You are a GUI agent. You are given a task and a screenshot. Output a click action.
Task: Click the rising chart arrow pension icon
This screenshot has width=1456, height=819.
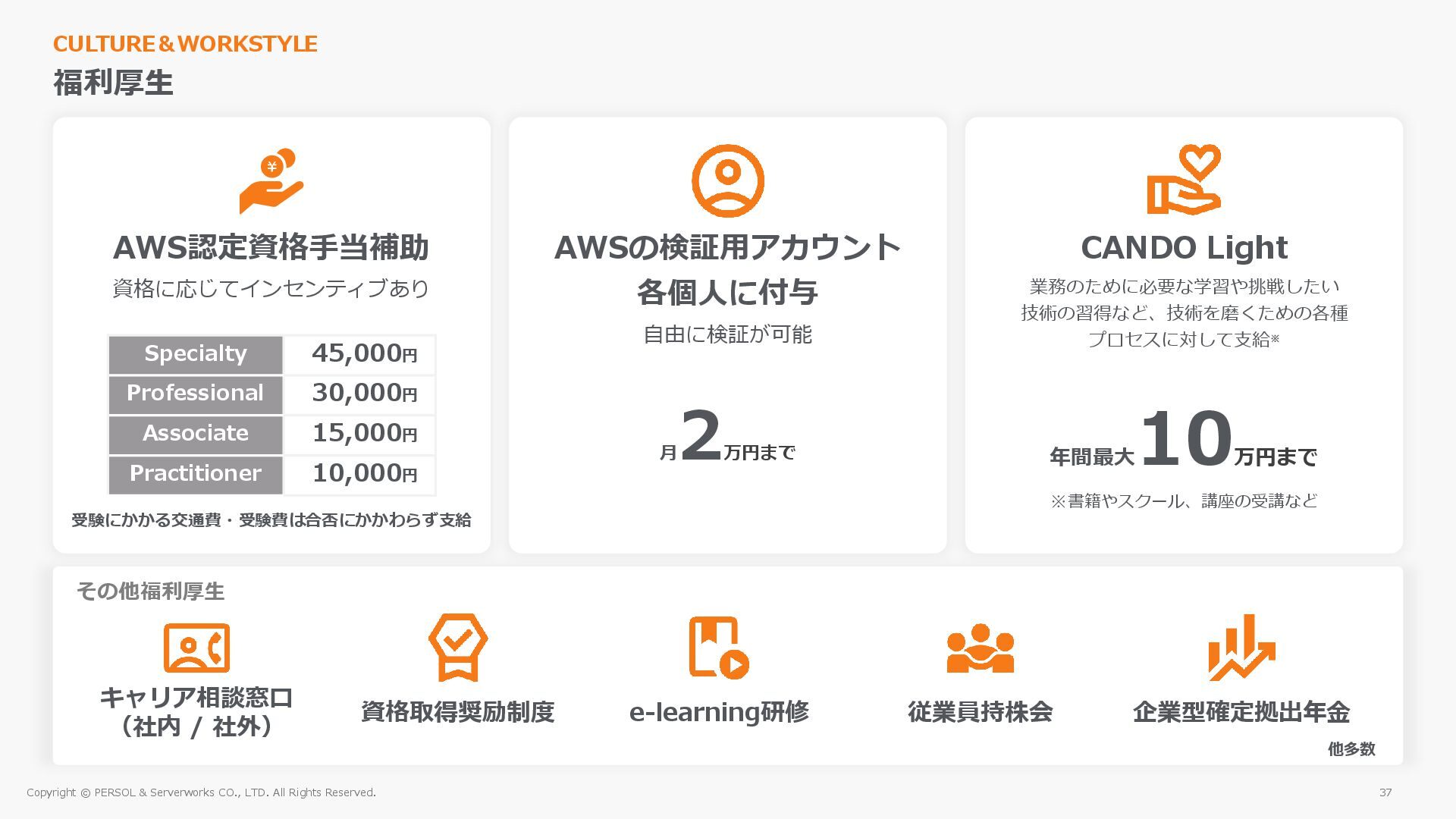click(x=1241, y=647)
